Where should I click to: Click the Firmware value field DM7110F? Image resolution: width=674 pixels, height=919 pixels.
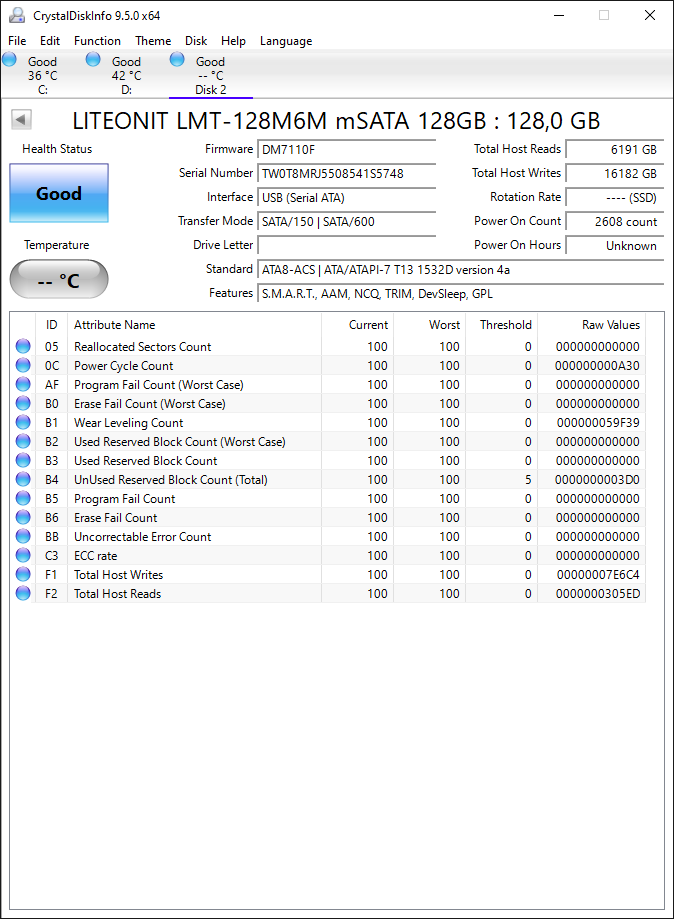(346, 149)
